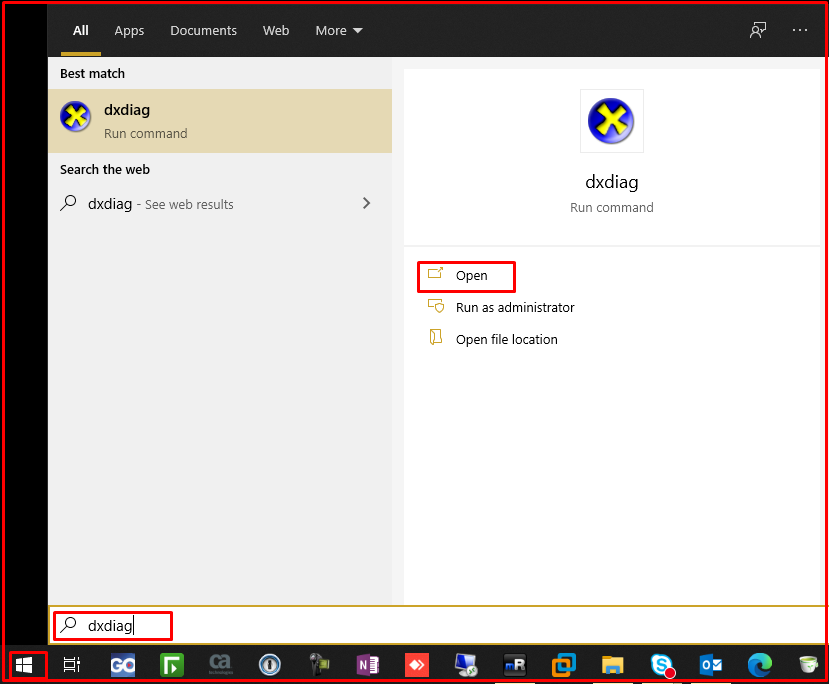Switch to the Web search tab
The width and height of the screenshot is (829, 684).
pos(276,31)
